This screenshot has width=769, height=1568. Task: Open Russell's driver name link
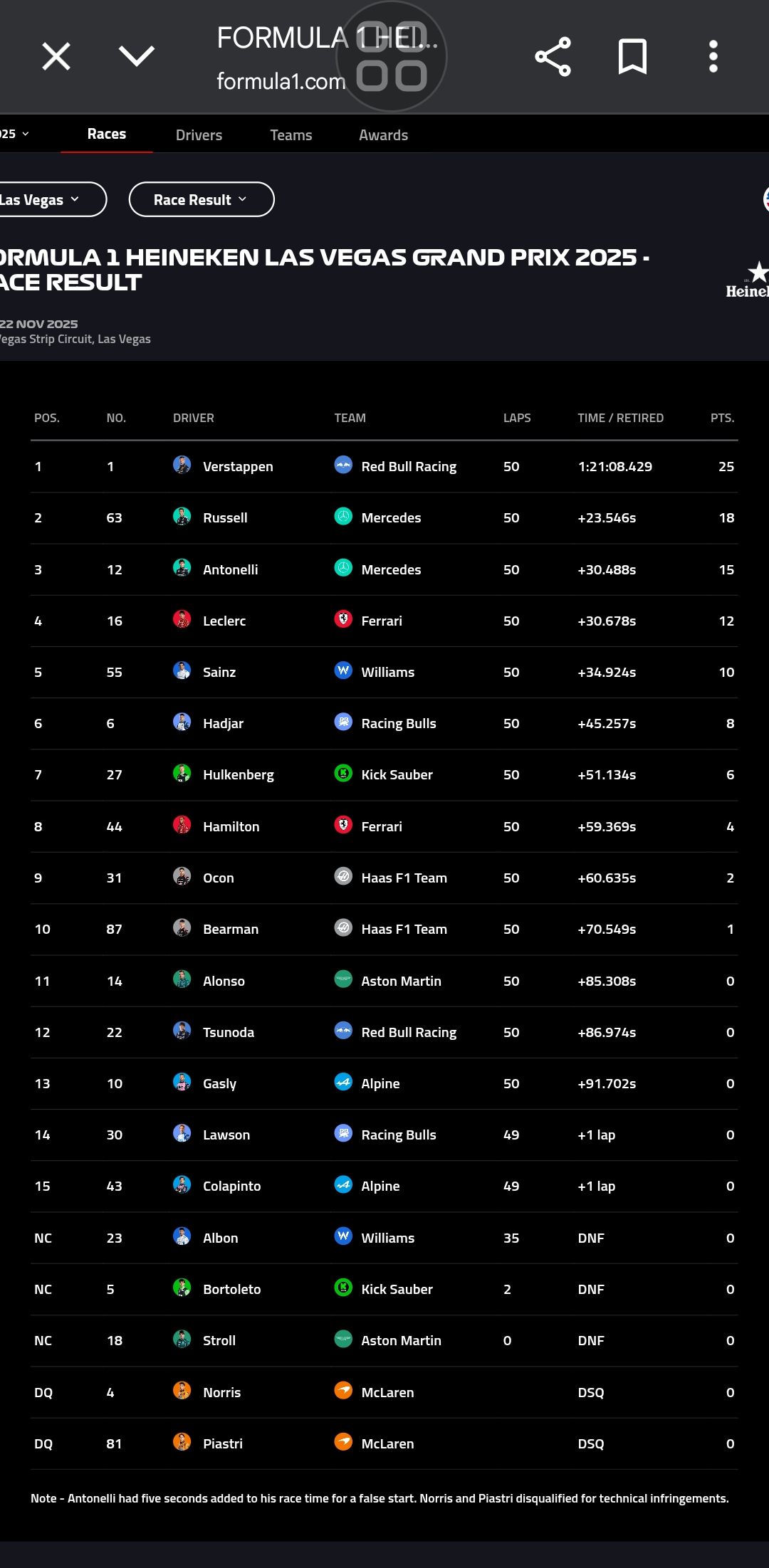[225, 517]
